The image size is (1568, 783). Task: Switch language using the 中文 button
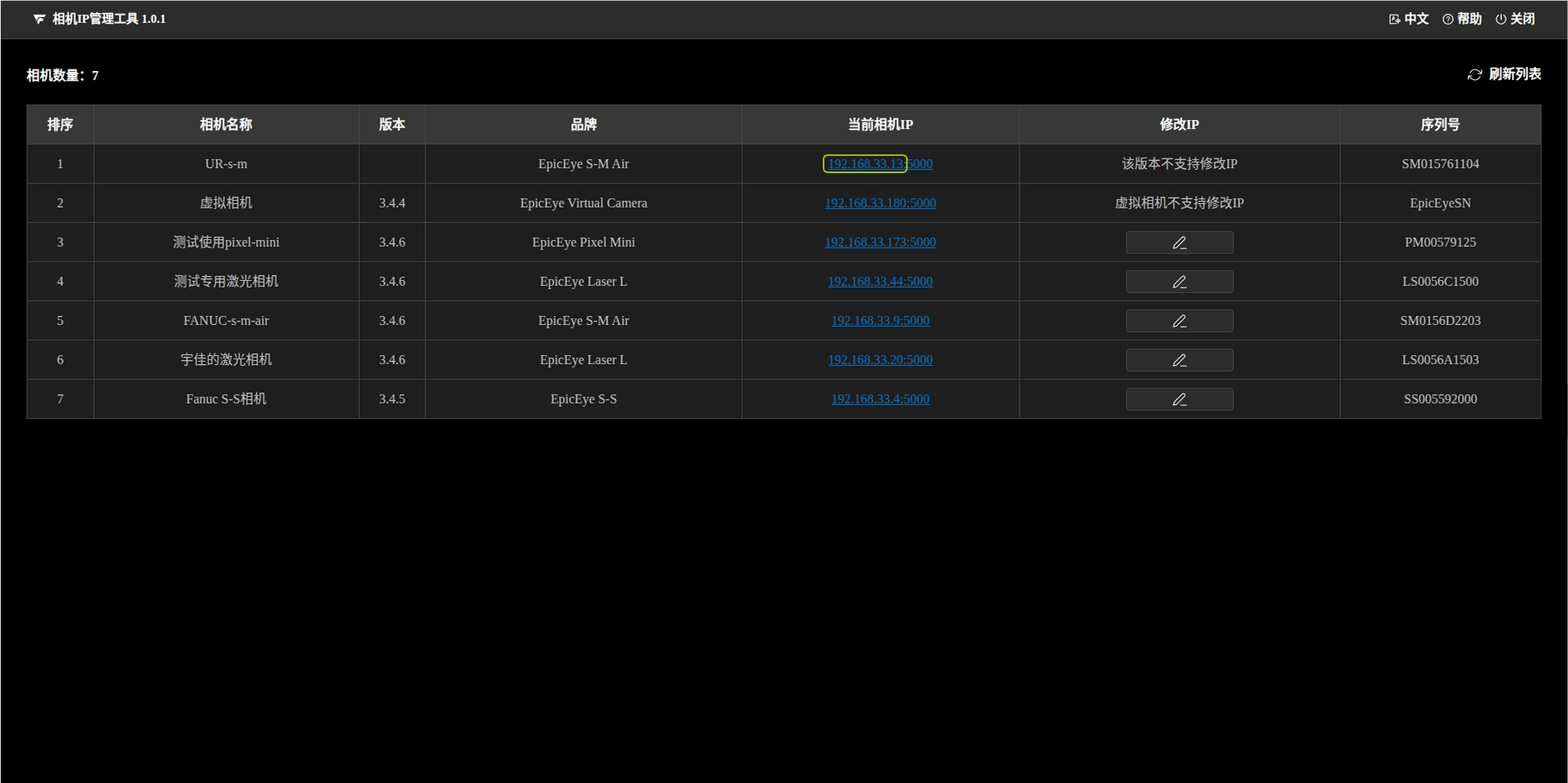1409,19
